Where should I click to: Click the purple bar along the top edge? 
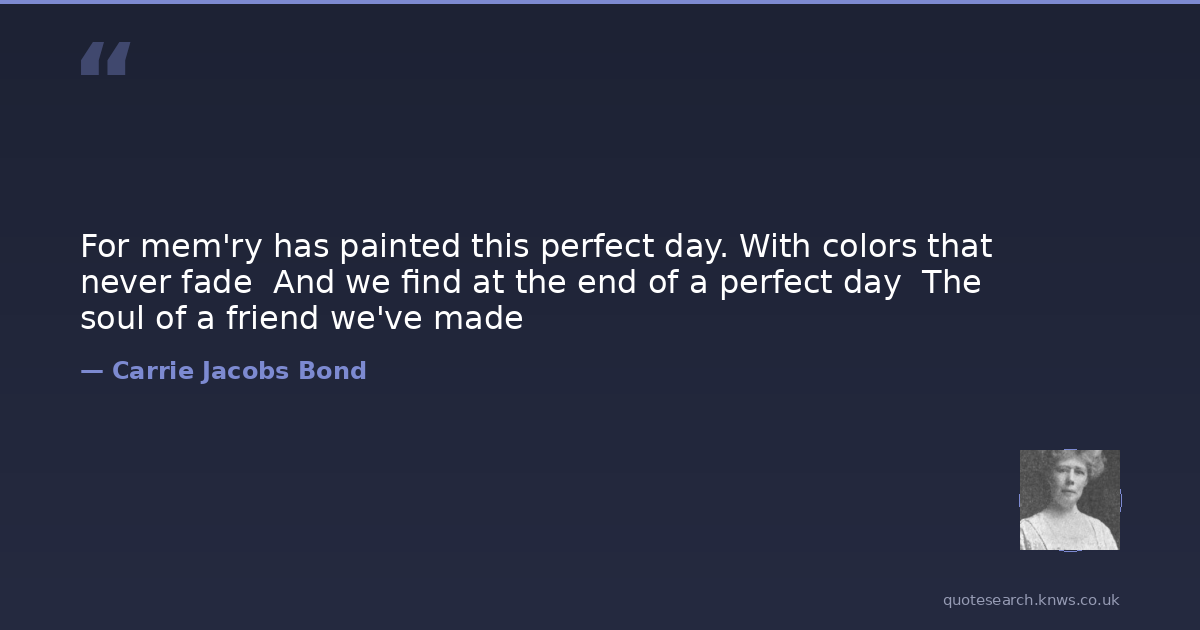600,2
